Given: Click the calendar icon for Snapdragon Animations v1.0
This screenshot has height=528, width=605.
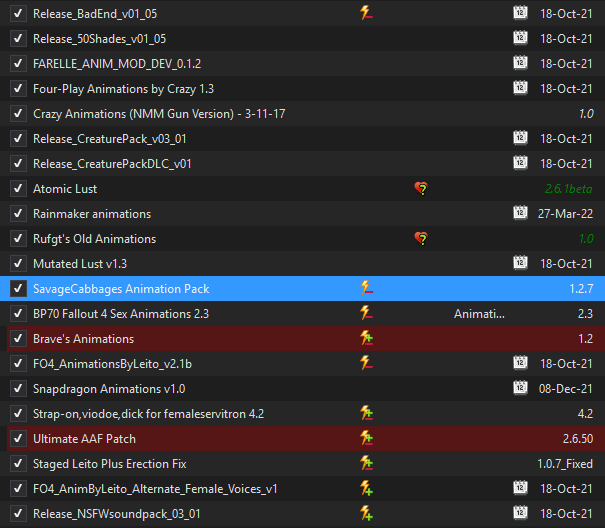Looking at the screenshot, I should [x=520, y=388].
